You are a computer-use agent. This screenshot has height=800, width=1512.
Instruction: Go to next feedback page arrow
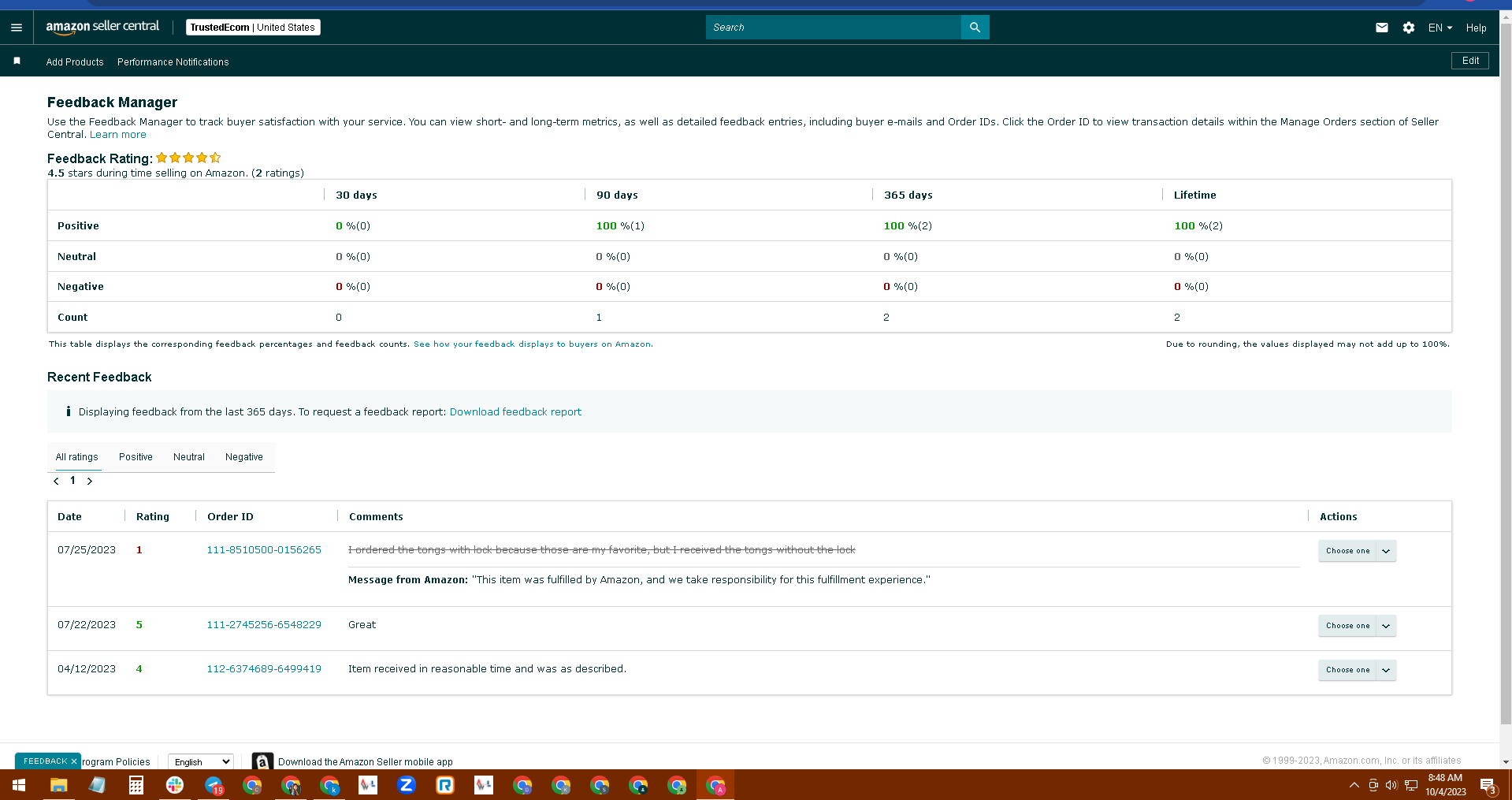pyautogui.click(x=90, y=481)
